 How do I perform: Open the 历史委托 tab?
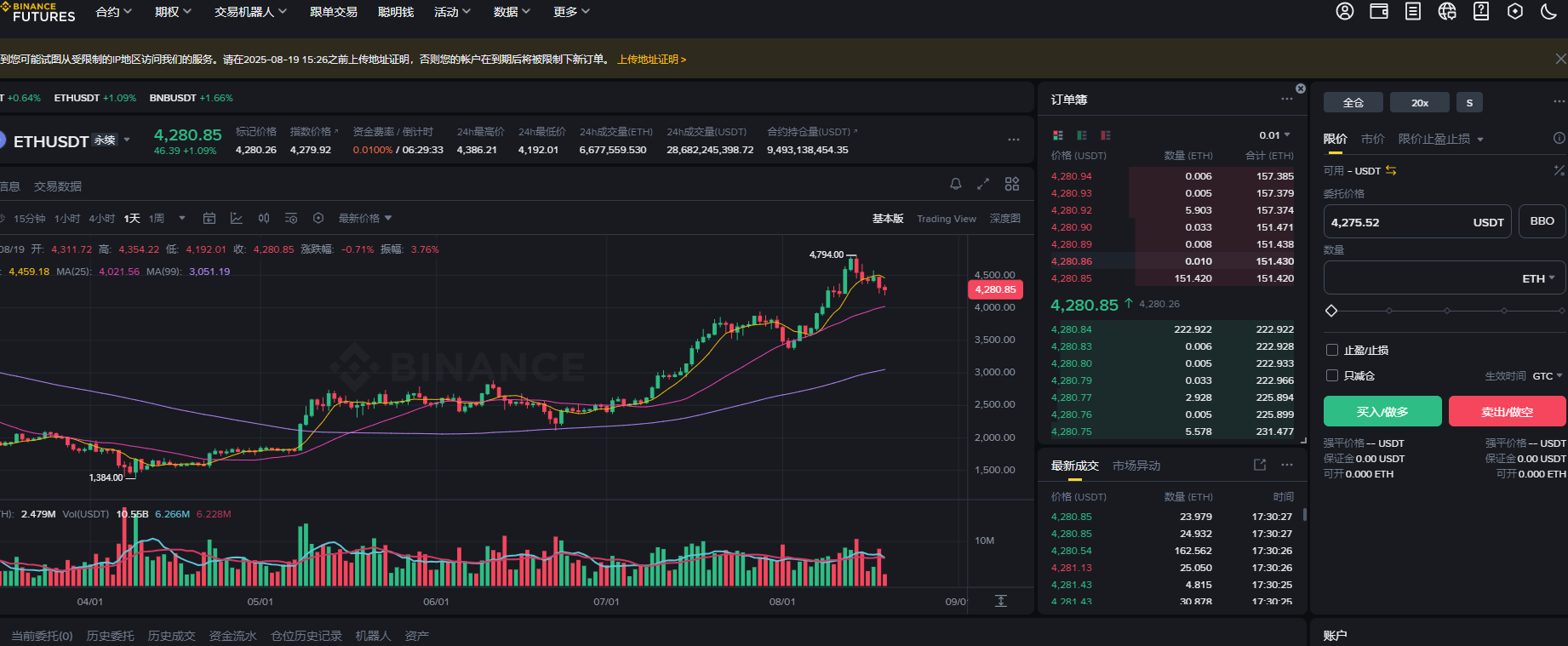[x=111, y=636]
